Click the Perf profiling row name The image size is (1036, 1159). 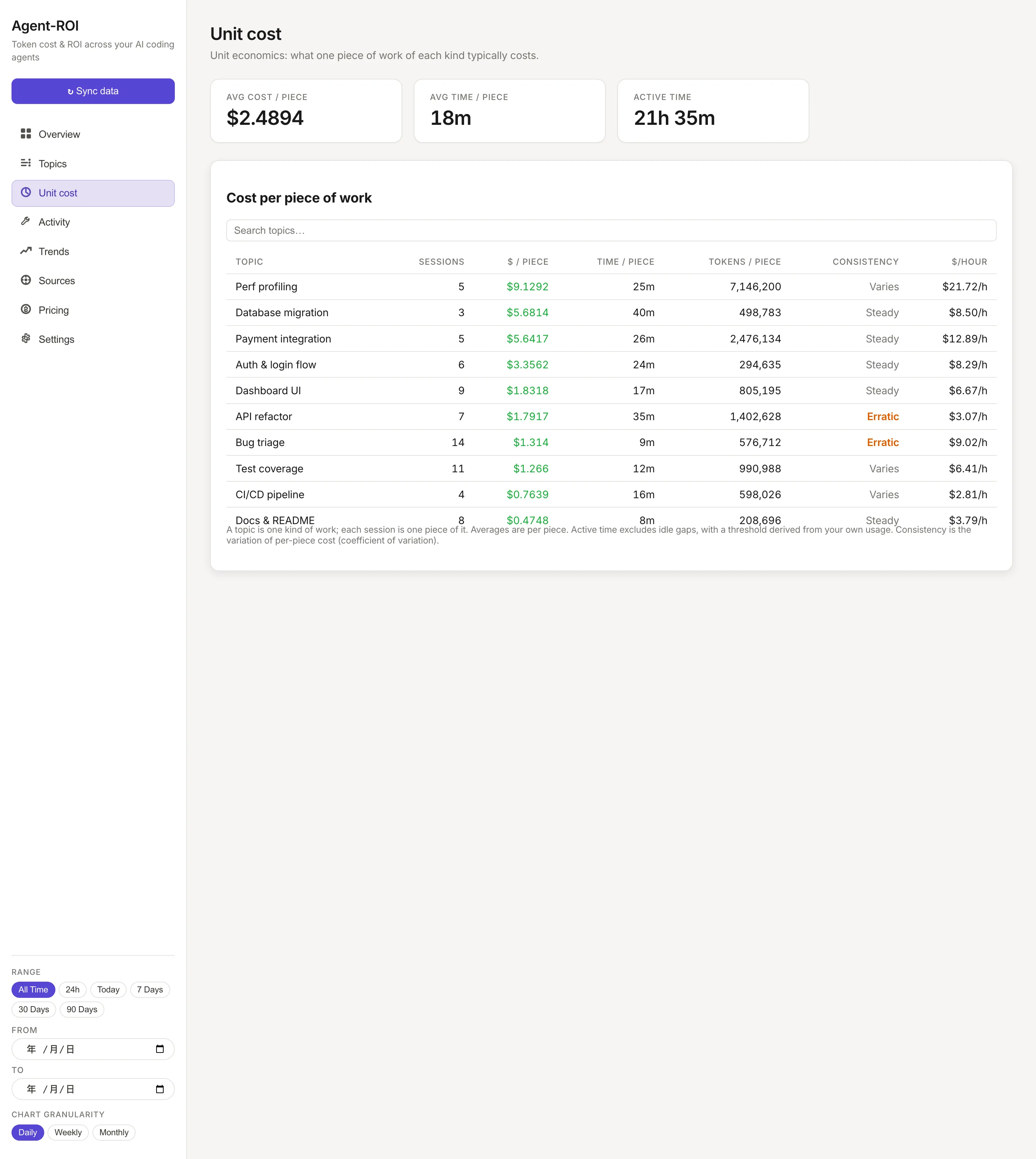coord(267,287)
